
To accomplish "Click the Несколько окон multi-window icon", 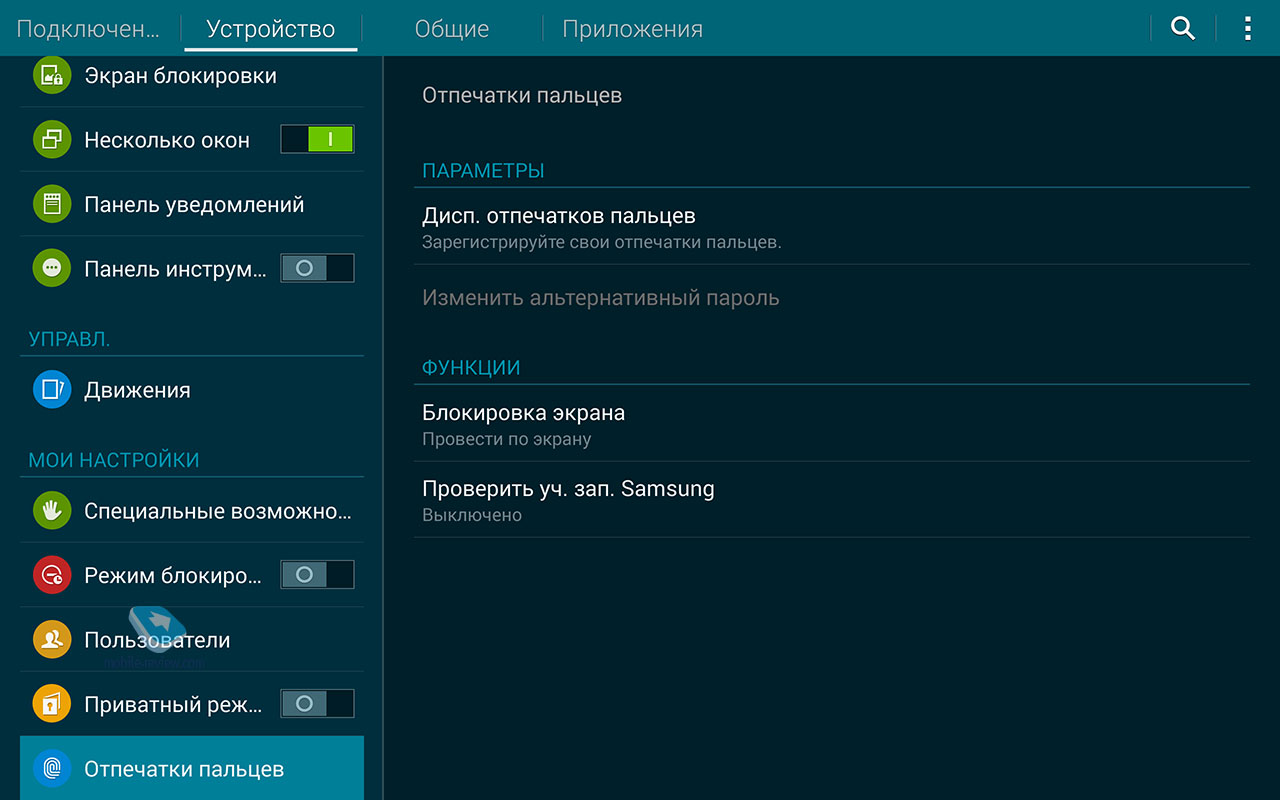I will click(52, 140).
